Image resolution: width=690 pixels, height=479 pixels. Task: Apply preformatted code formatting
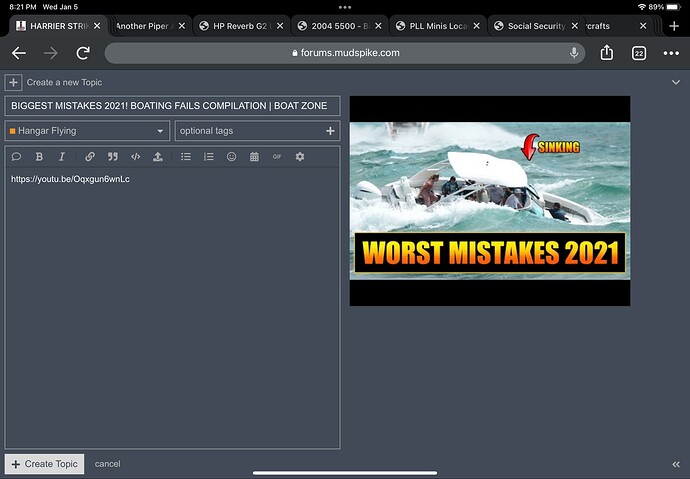(136, 157)
